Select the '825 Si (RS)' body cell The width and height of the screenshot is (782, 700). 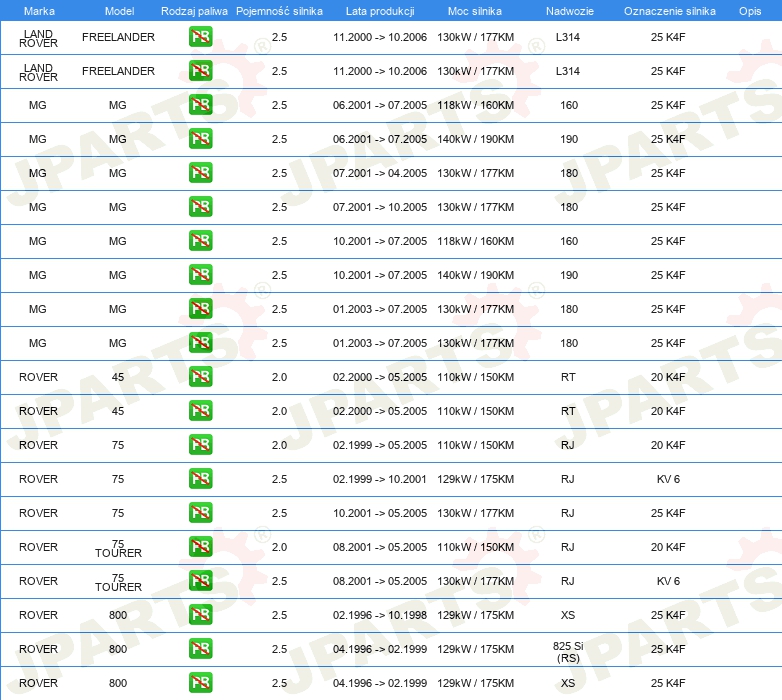568,652
